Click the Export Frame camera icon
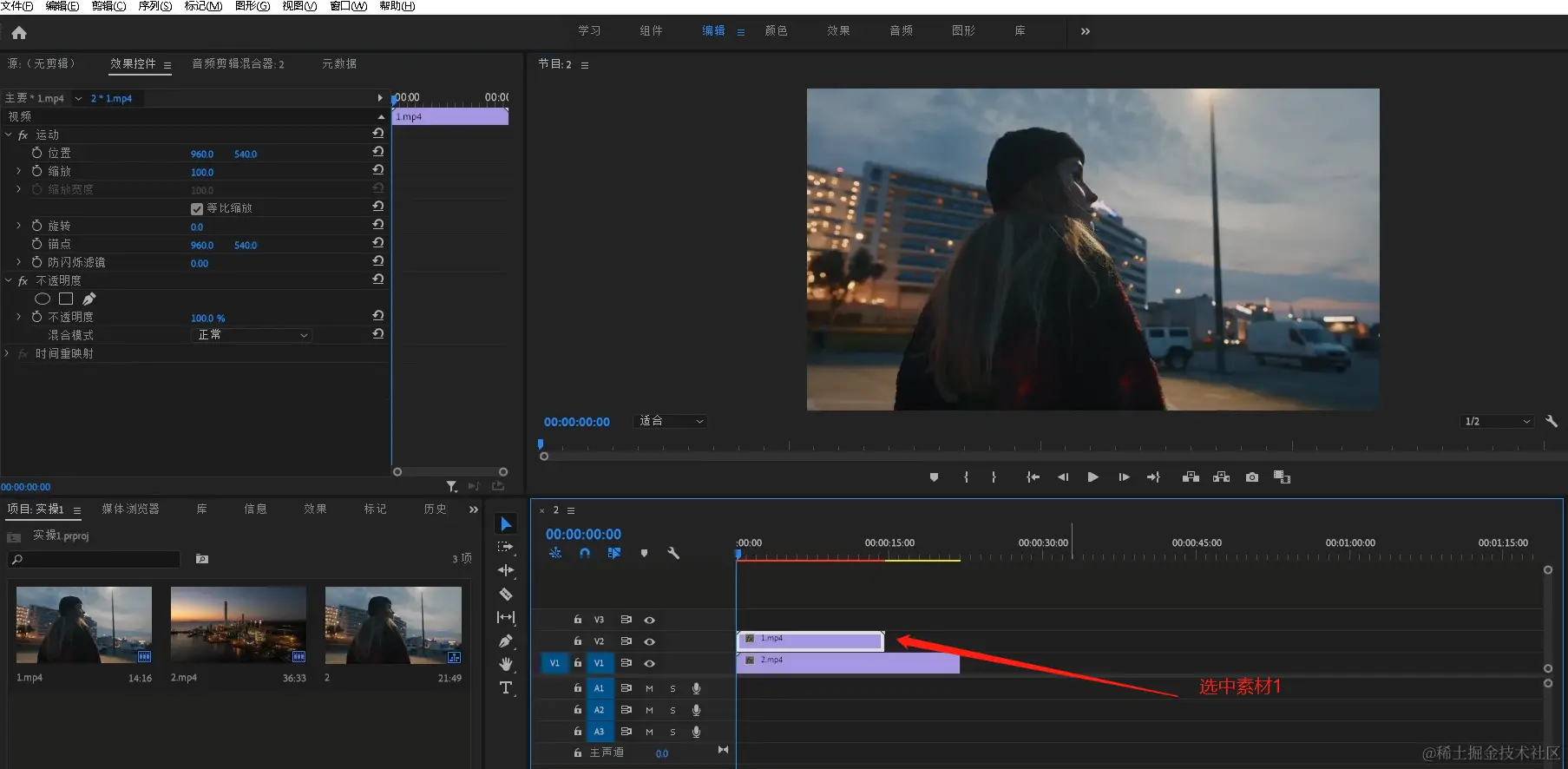Image resolution: width=1568 pixels, height=769 pixels. (1251, 477)
